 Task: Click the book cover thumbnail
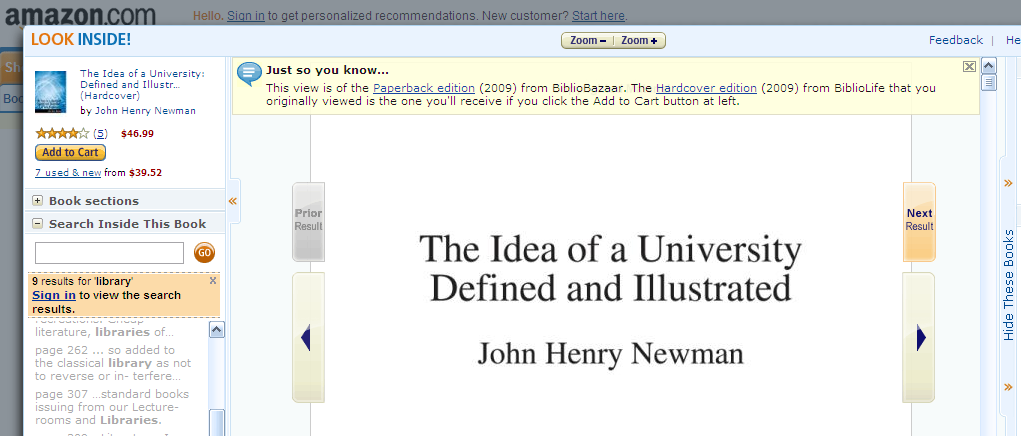tap(51, 92)
